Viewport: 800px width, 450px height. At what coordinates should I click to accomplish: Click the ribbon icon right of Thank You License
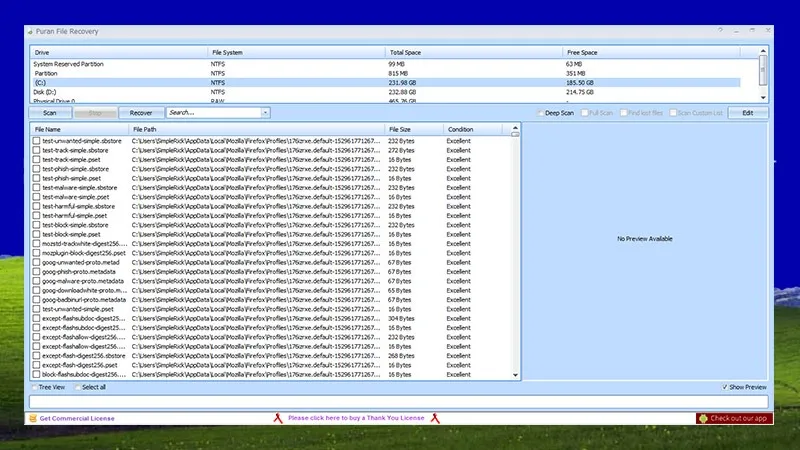point(435,418)
